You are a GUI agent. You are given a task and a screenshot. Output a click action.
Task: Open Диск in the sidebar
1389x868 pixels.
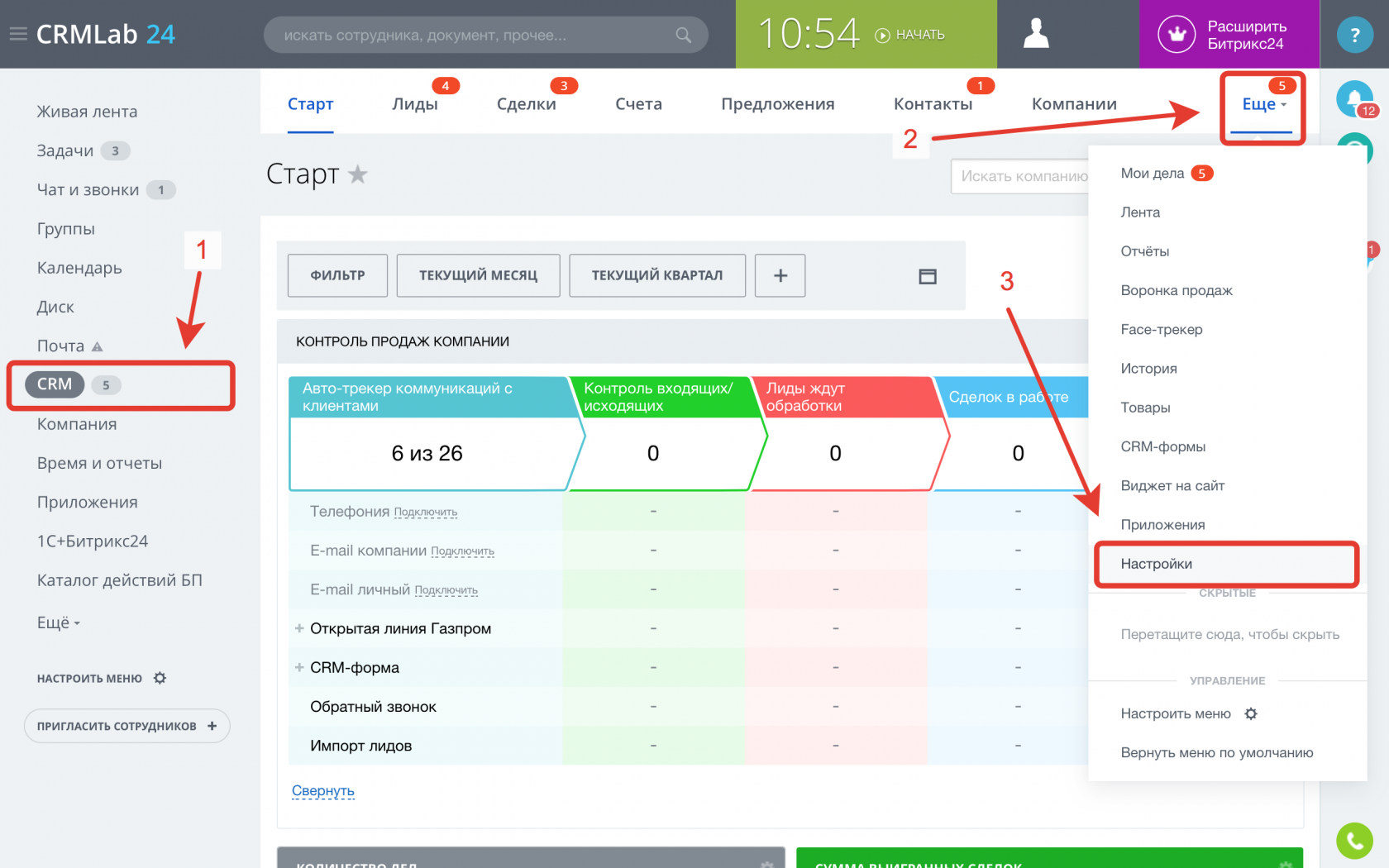tap(55, 307)
